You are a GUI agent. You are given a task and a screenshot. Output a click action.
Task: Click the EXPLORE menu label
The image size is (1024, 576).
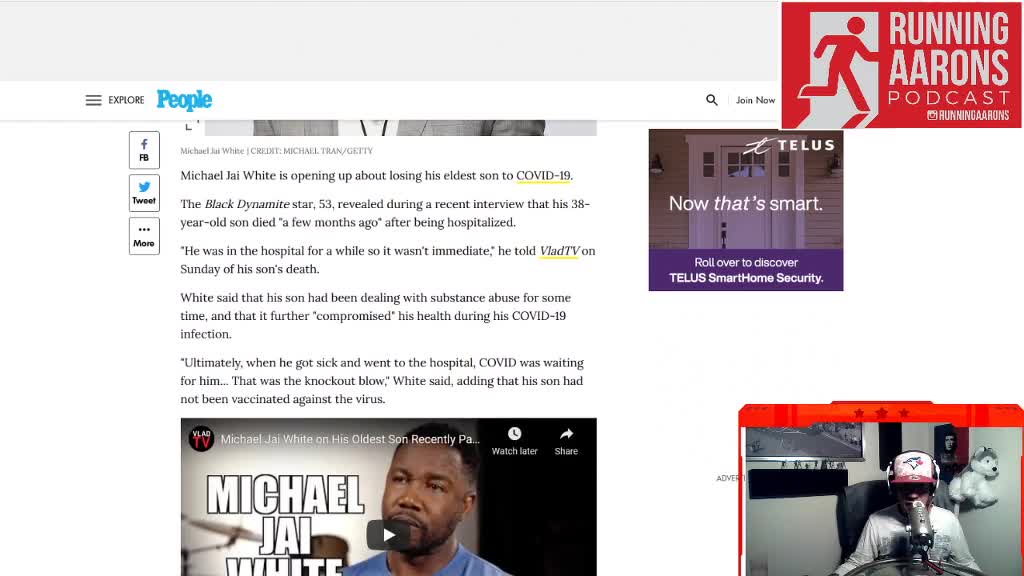tap(126, 100)
